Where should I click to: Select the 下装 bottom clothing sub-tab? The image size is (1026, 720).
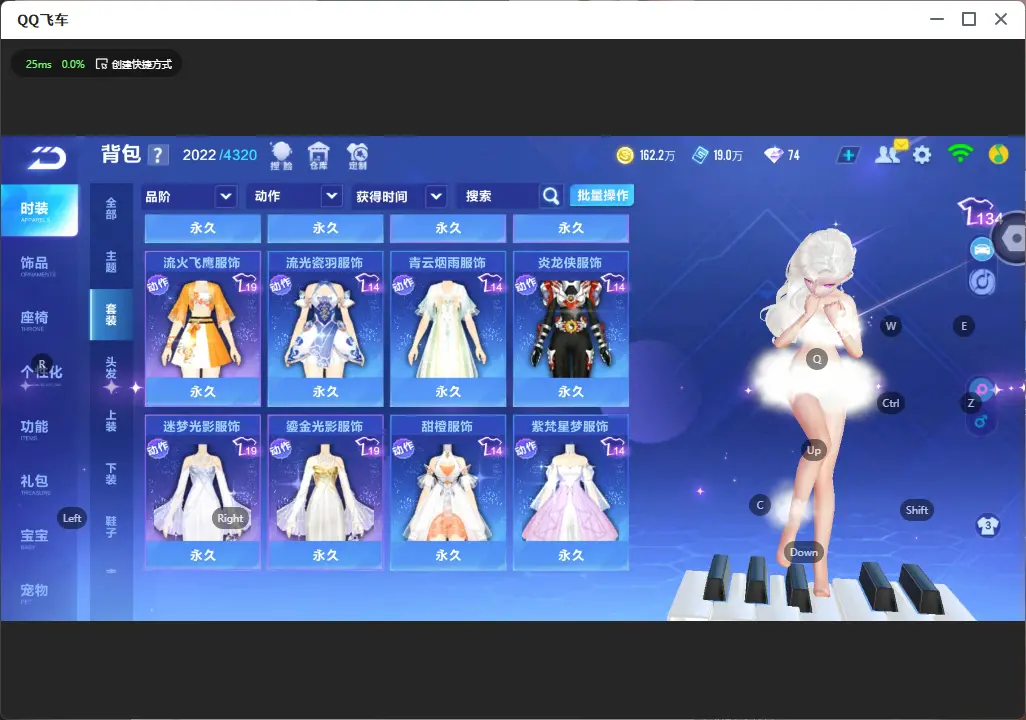pyautogui.click(x=111, y=474)
